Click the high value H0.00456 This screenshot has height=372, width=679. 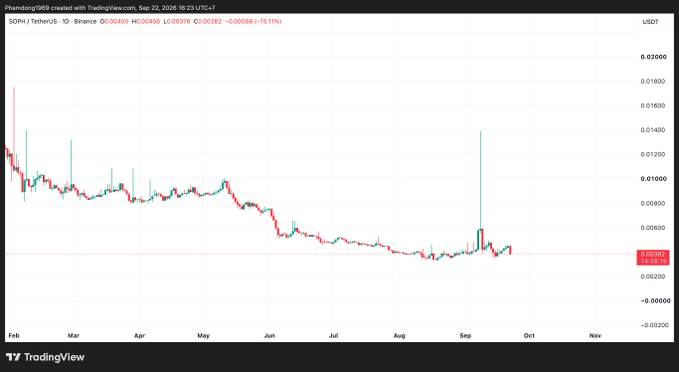click(146, 21)
